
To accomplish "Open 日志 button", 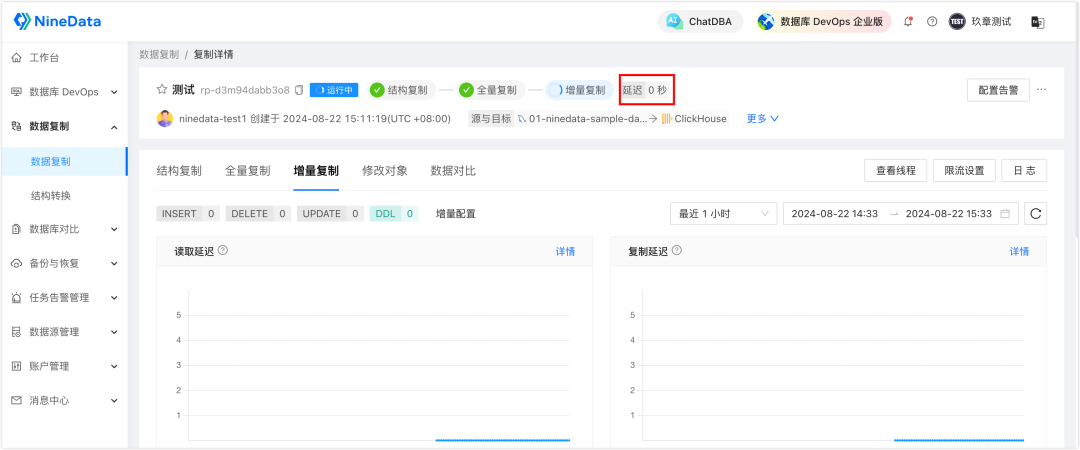I will [x=1024, y=171].
